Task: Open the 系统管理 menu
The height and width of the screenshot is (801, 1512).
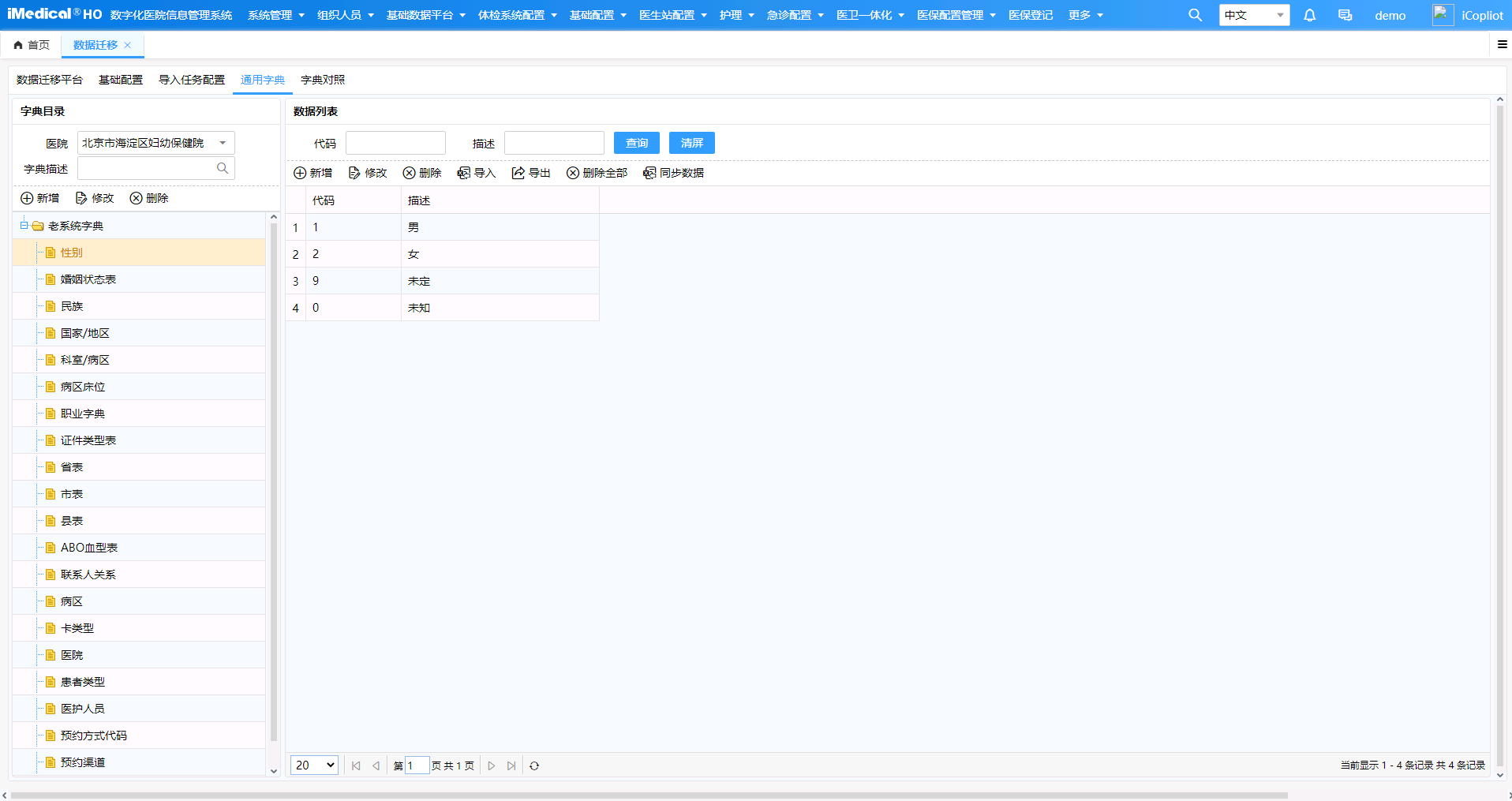Action: pos(276,15)
